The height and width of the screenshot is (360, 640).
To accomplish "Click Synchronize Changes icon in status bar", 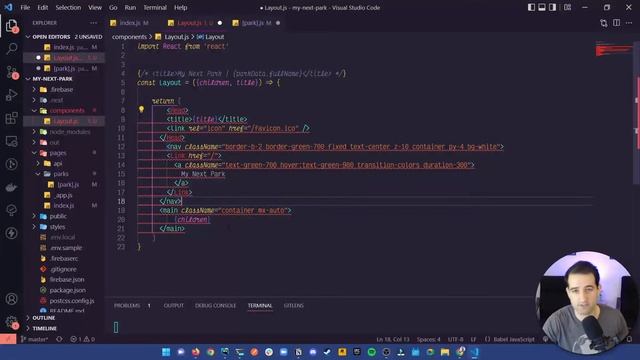I will pos(59,339).
